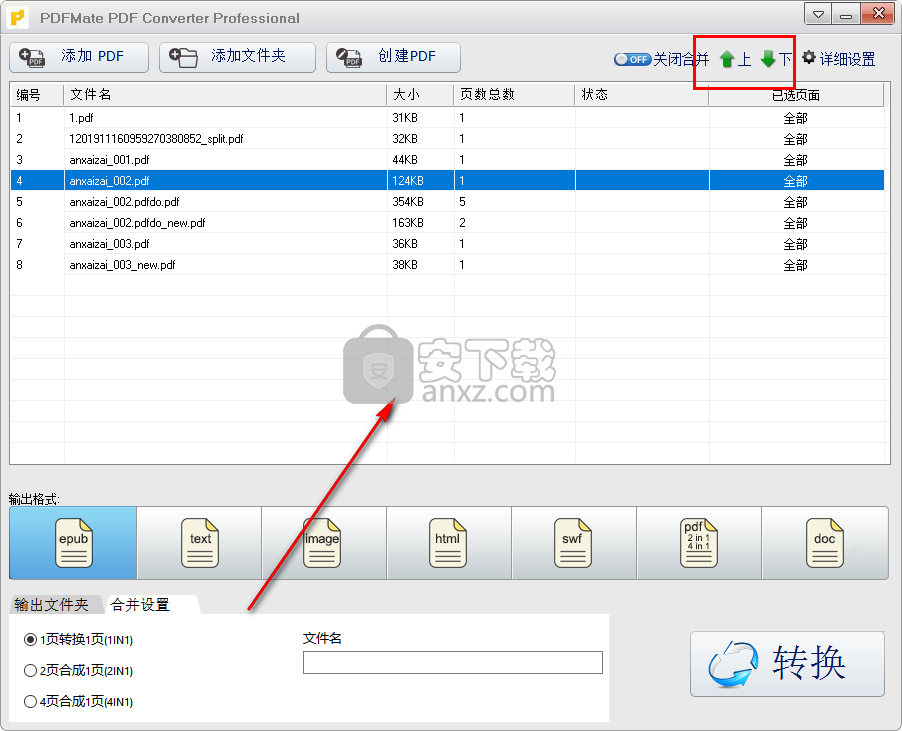This screenshot has height=731, width=902.
Task: Select html output format
Action: pos(449,542)
